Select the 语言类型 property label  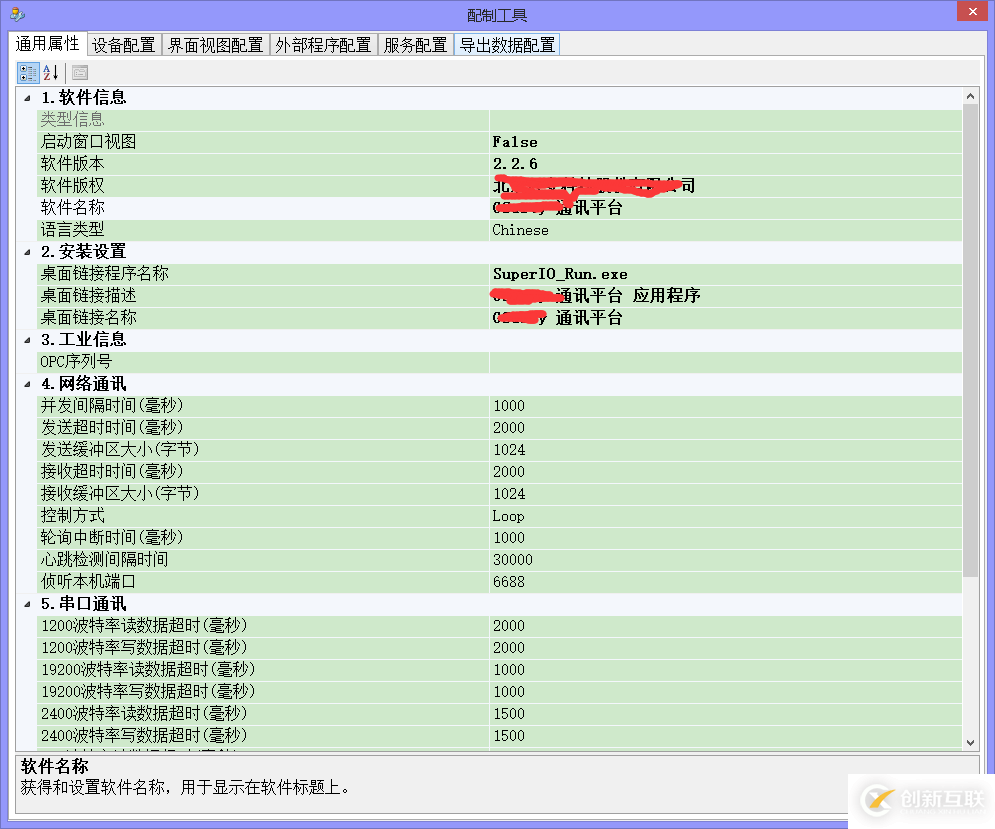[x=72, y=230]
